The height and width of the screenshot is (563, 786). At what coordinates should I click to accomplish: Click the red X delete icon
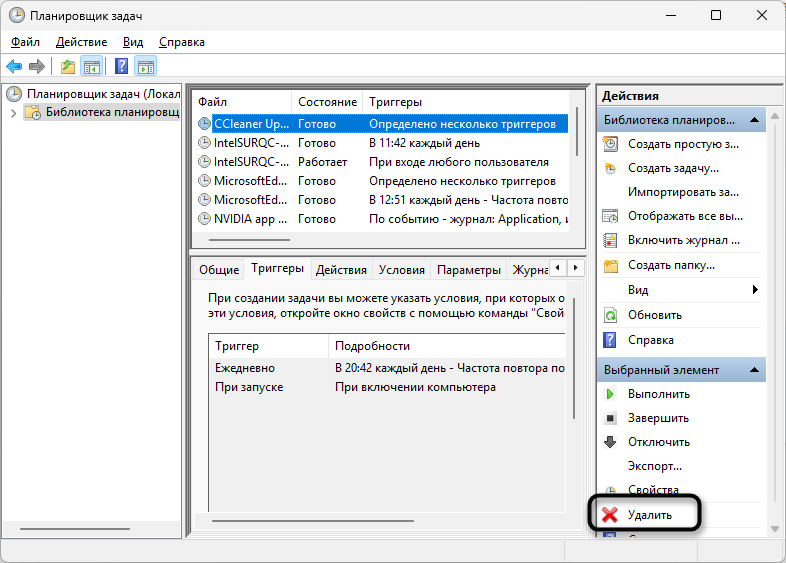pos(610,515)
